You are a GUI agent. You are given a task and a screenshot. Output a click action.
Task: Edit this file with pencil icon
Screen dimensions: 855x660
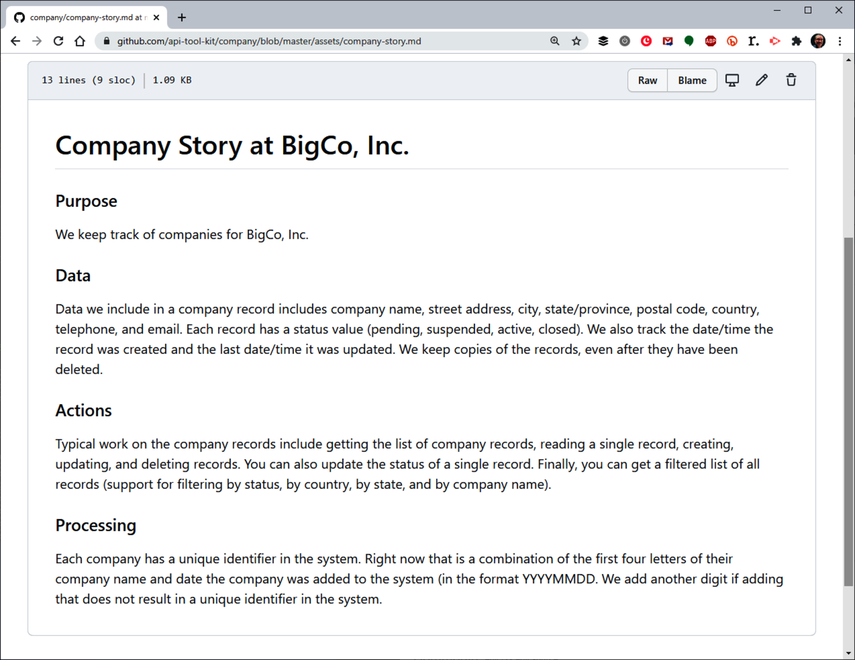pyautogui.click(x=762, y=80)
